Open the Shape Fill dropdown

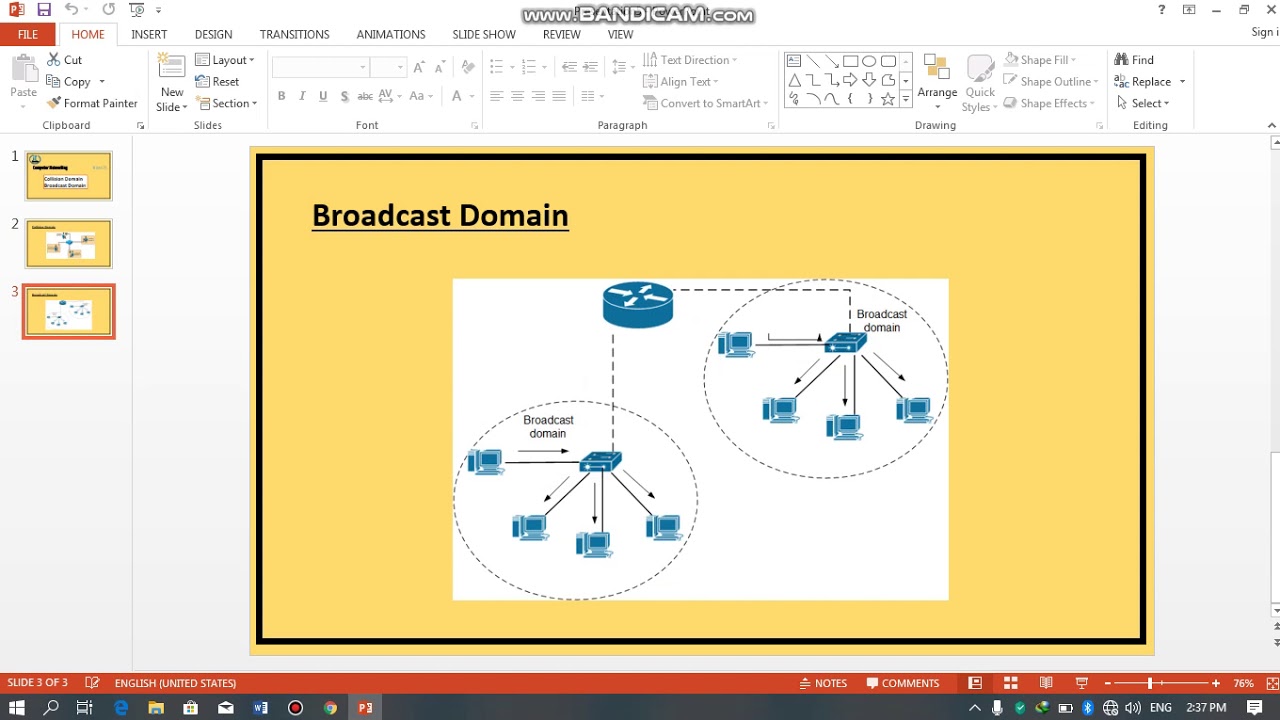(1040, 60)
